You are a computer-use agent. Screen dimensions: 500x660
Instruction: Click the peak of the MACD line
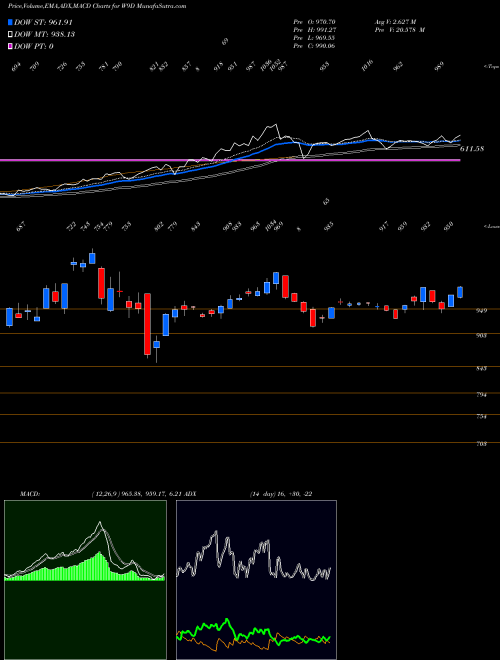pos(100,523)
